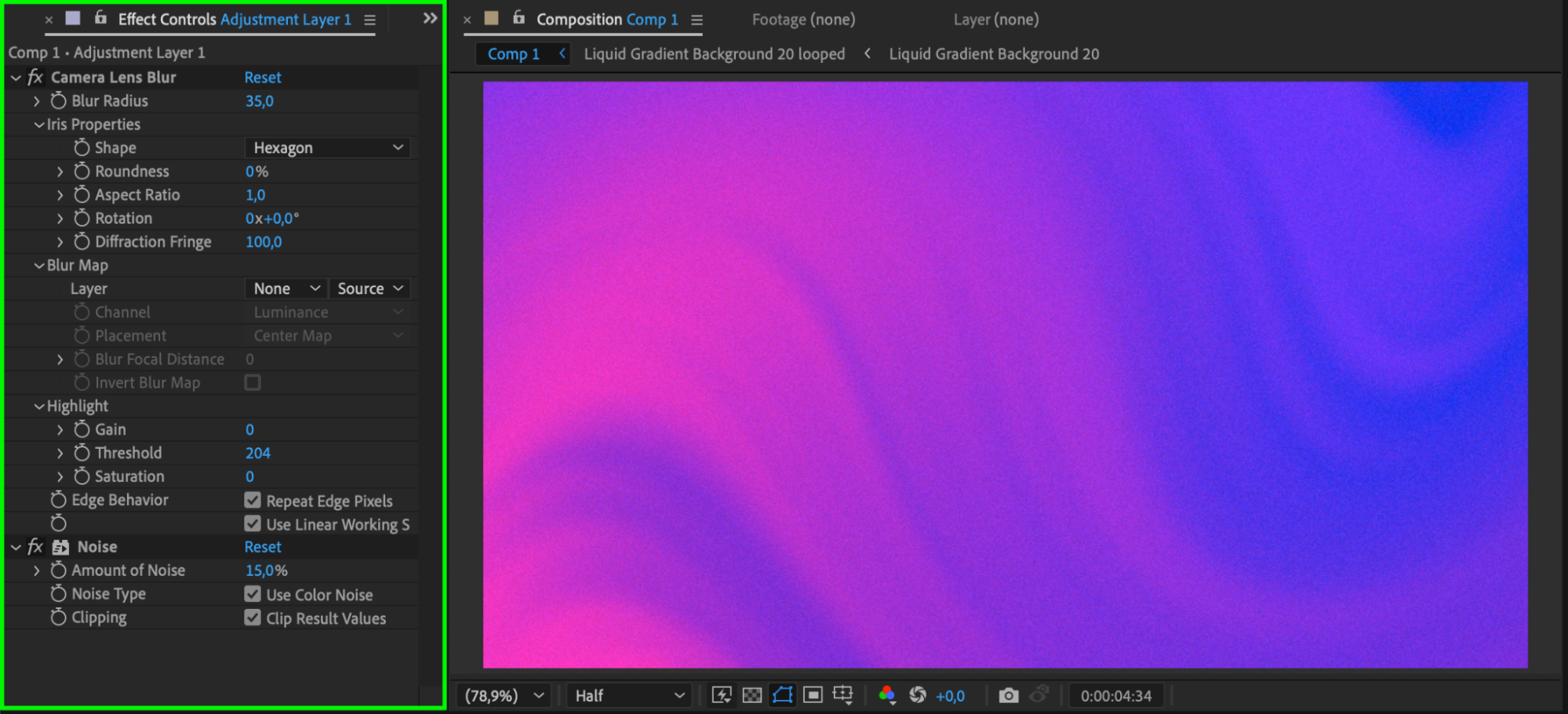Open the Iris Shape Hexagon dropdown

pos(328,148)
